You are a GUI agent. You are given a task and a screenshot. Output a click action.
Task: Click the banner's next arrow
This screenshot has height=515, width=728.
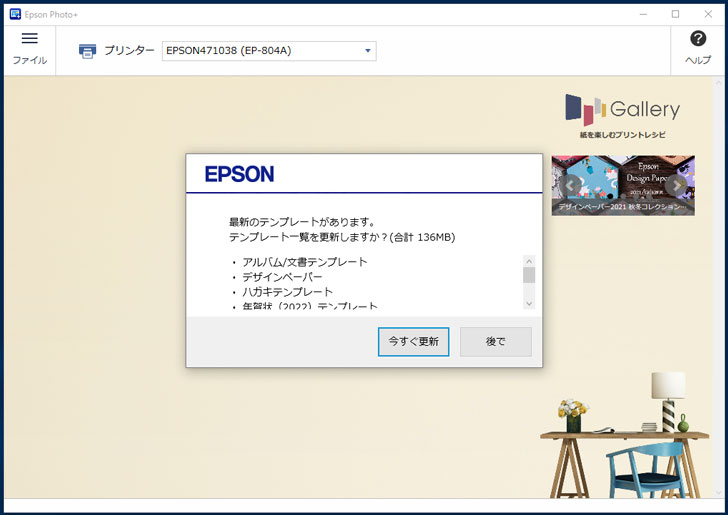(676, 185)
